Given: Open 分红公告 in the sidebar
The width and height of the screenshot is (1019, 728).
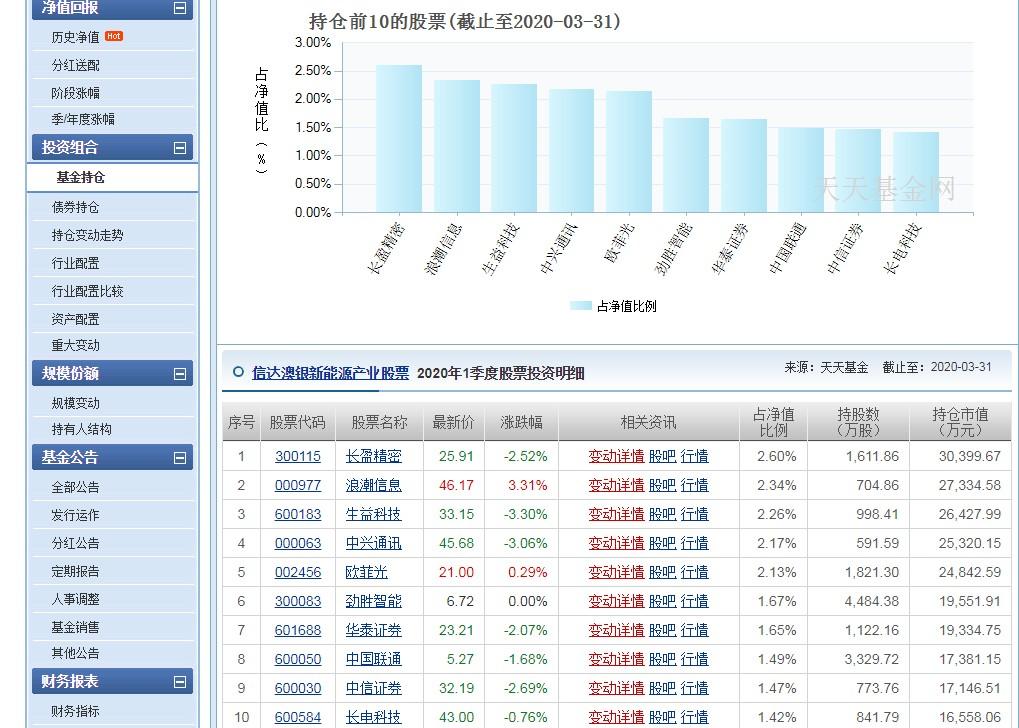Looking at the screenshot, I should pos(75,543).
